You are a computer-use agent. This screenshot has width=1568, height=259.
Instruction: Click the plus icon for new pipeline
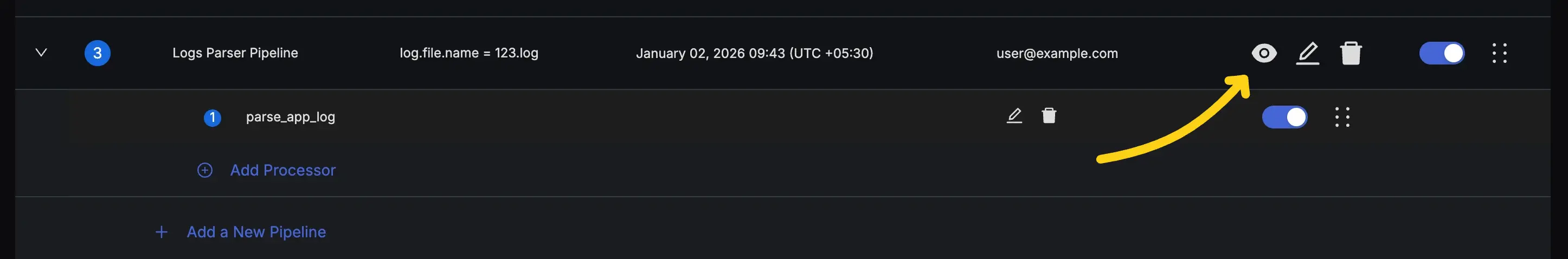click(162, 232)
